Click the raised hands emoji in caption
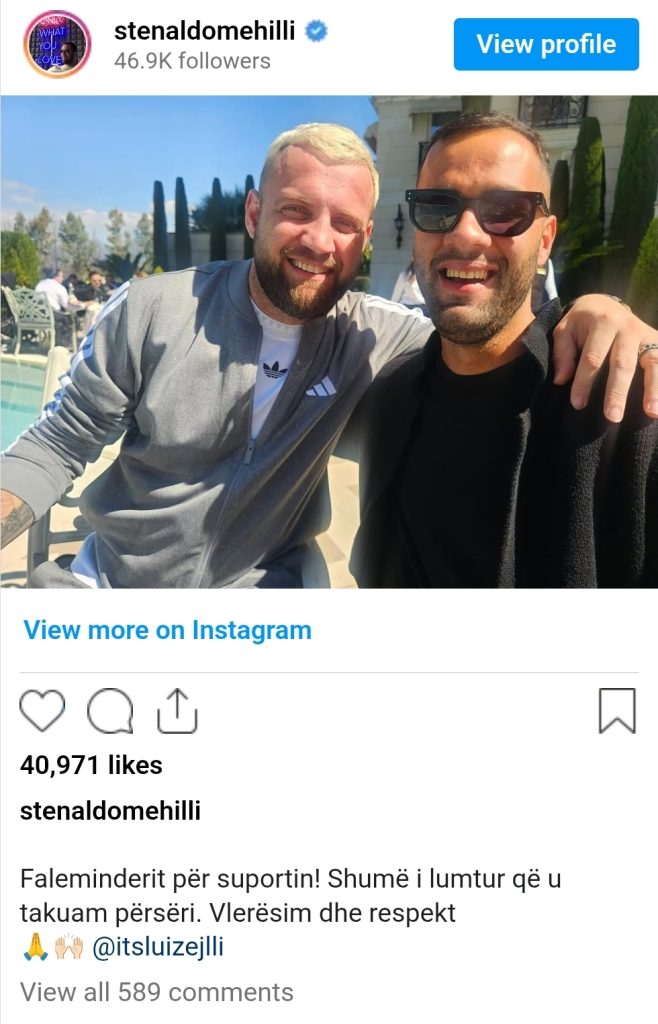Screen dimensions: 658x1024 pyautogui.click(x=69, y=946)
